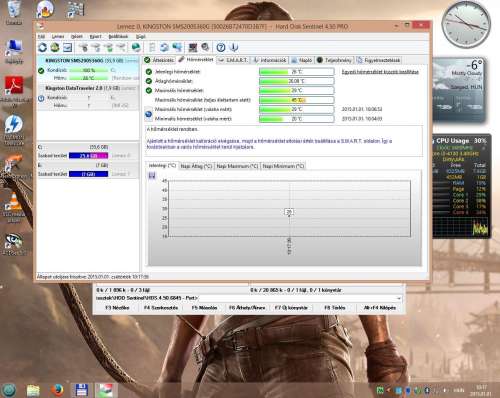Open Total Commander command line dropdown arrow
Viewport: 500px width, 398px height.
(399, 298)
